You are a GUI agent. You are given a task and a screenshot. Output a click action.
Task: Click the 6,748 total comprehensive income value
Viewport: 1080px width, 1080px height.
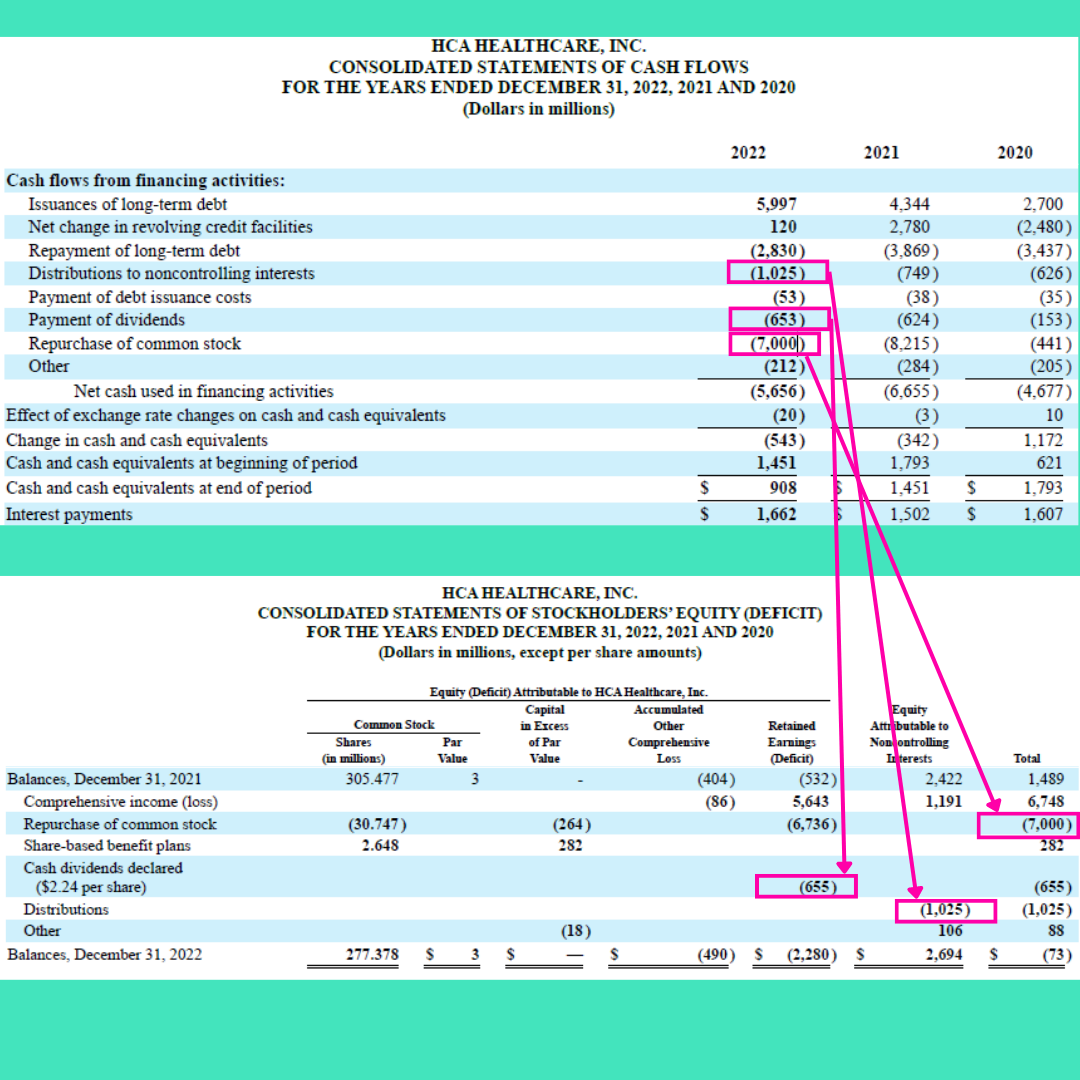[x=1046, y=802]
